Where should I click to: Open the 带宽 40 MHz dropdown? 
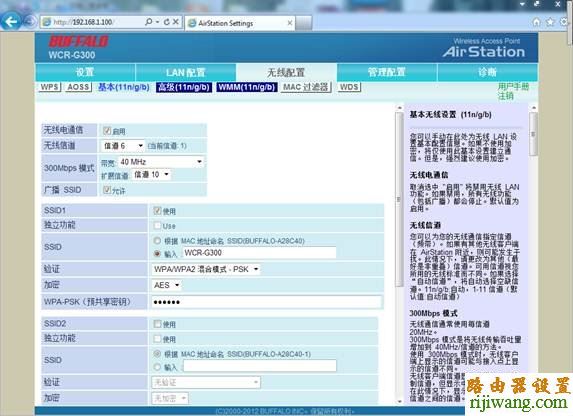click(x=161, y=162)
